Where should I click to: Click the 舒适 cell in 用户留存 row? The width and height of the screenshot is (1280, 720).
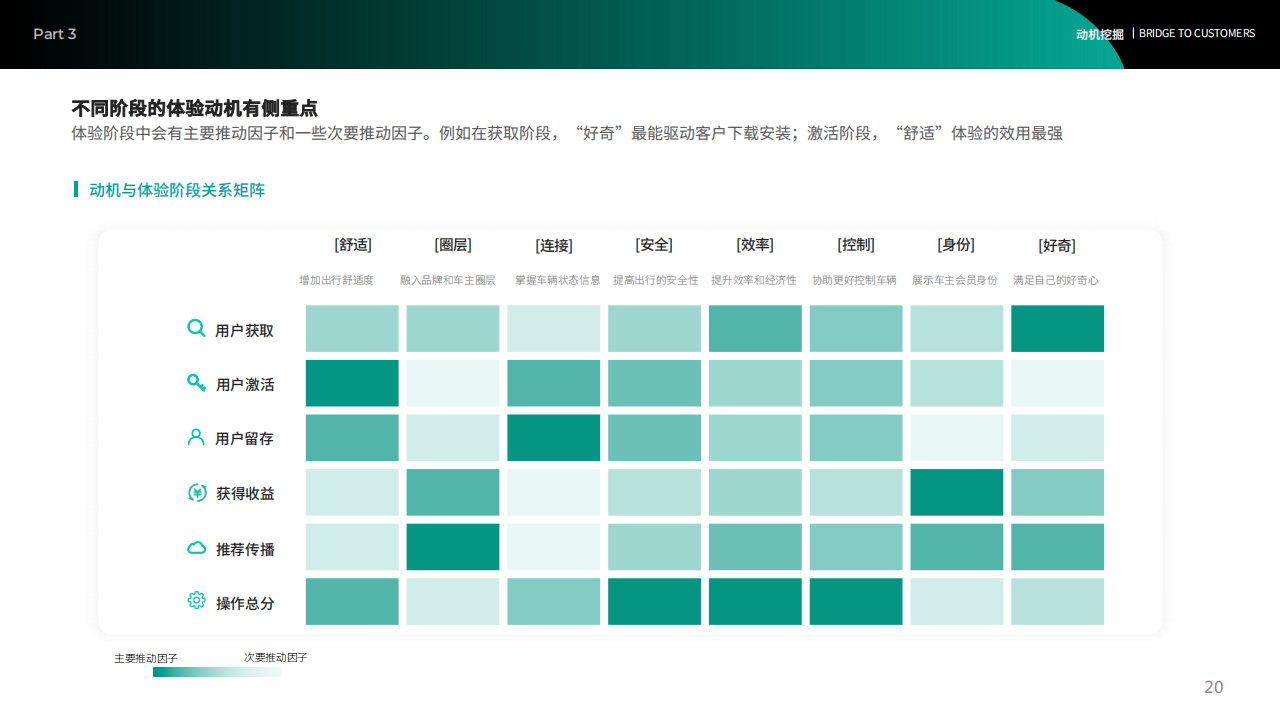pyautogui.click(x=352, y=438)
